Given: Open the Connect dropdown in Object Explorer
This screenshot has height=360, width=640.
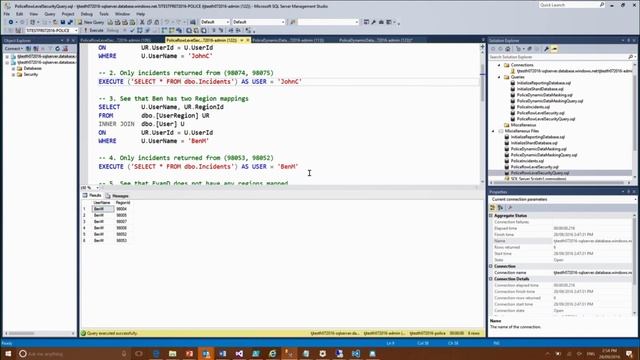Looking at the screenshot, I should click(x=13, y=49).
